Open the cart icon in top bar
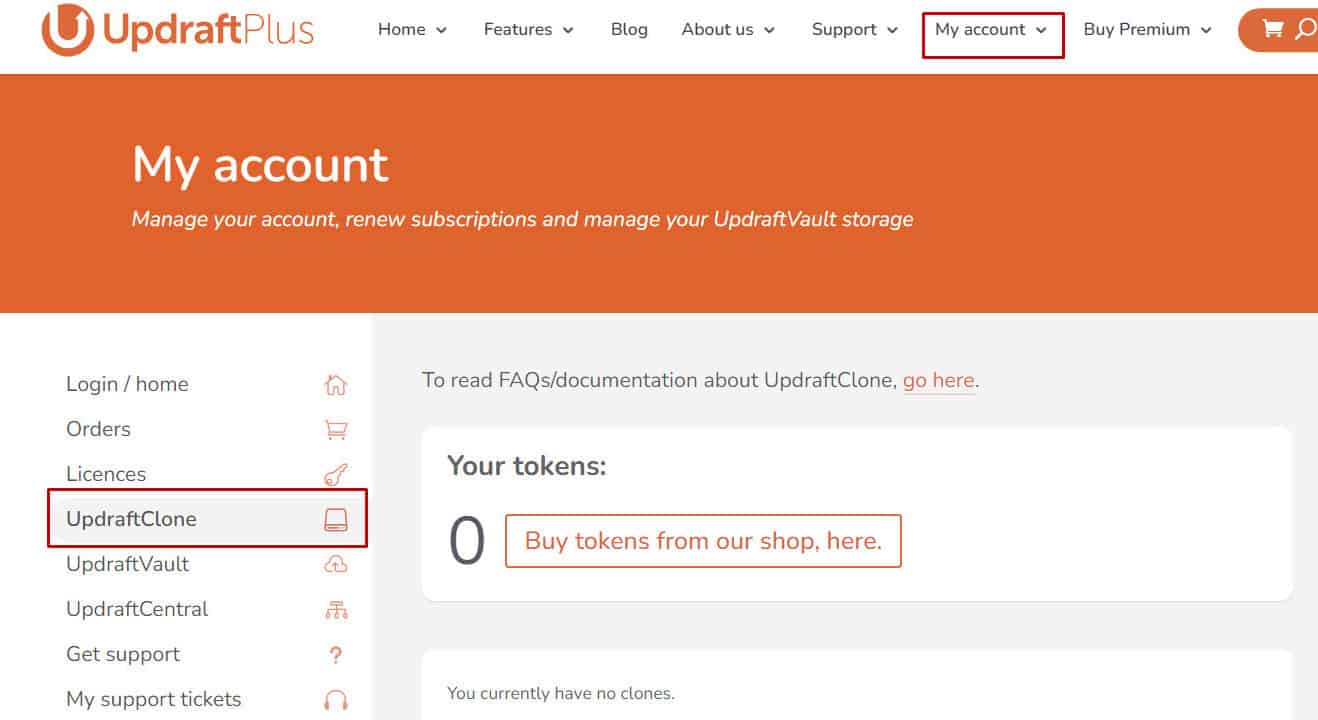Viewport: 1318px width, 720px height. click(x=1272, y=29)
